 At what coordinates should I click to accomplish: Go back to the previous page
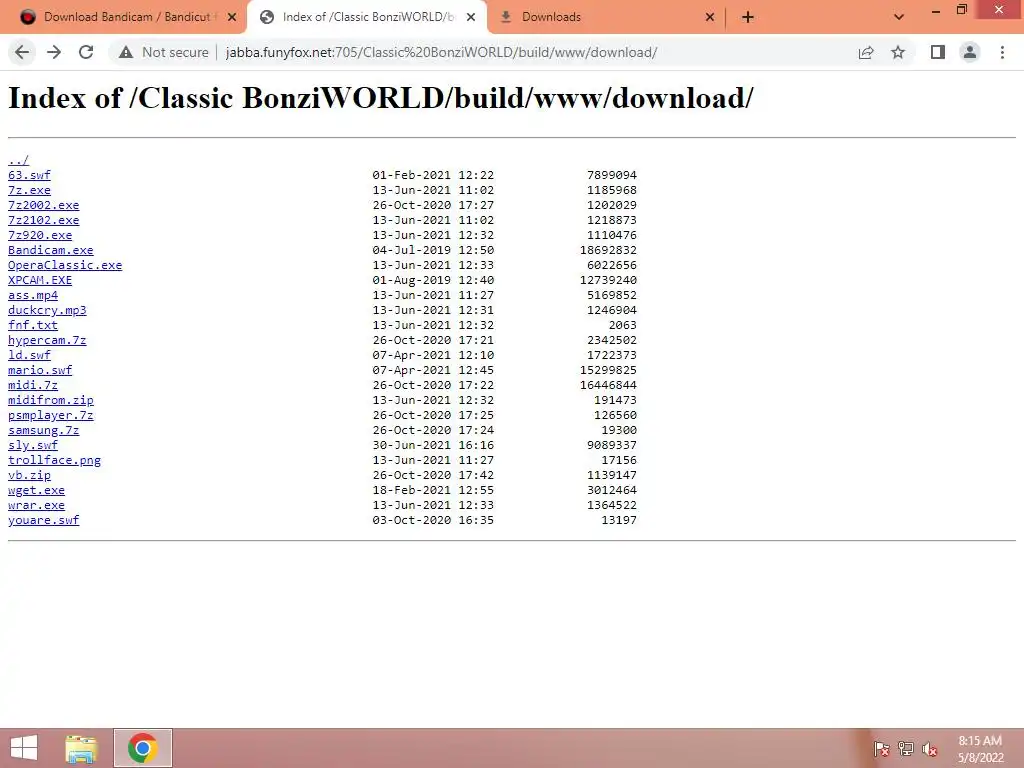pyautogui.click(x=22, y=52)
